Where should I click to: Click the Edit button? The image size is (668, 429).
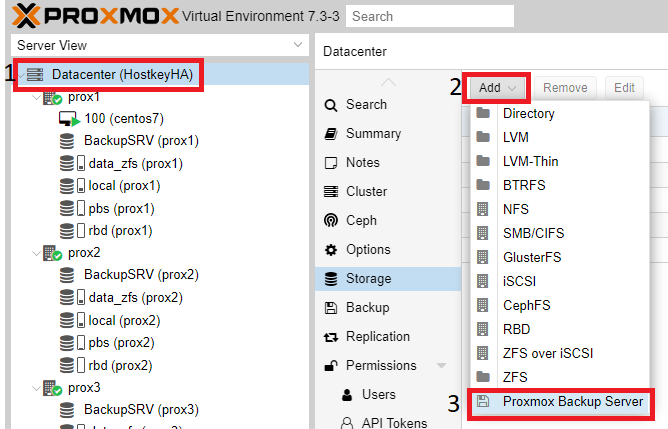[624, 88]
